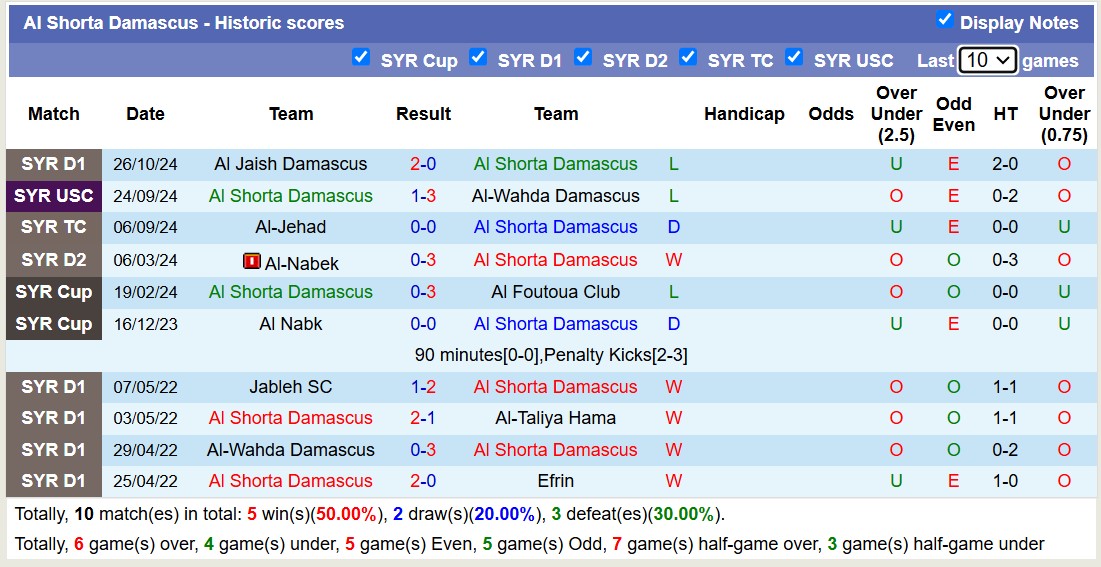Open the Al Nabk team link

[x=290, y=324]
